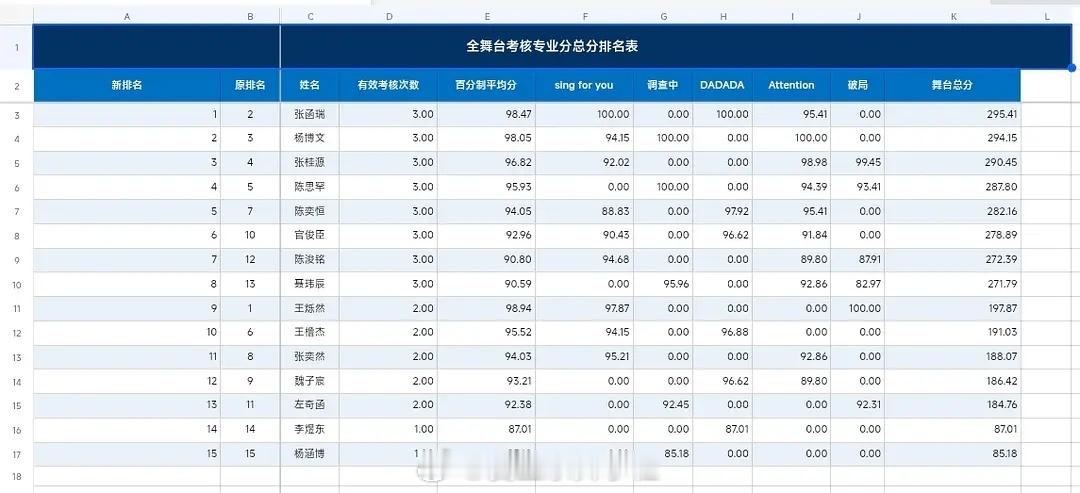Viewport: 1080px width, 493px height.
Task: Select column L by its letter header
Action: [x=1047, y=17]
